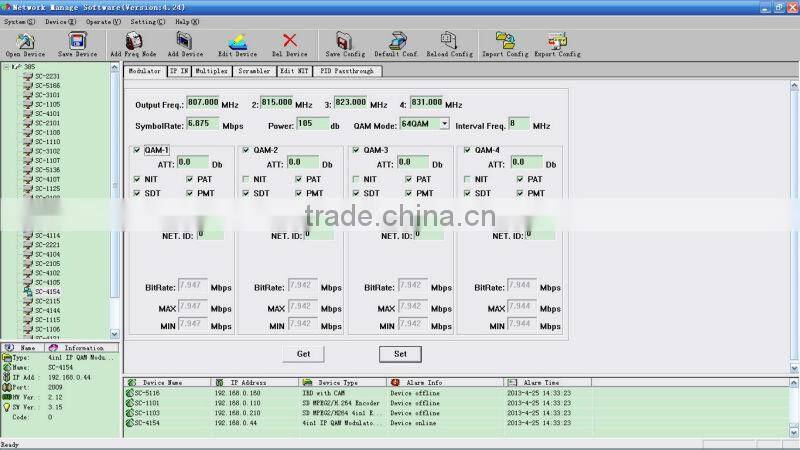
Task: Click the Device Type column header
Action: click(342, 382)
